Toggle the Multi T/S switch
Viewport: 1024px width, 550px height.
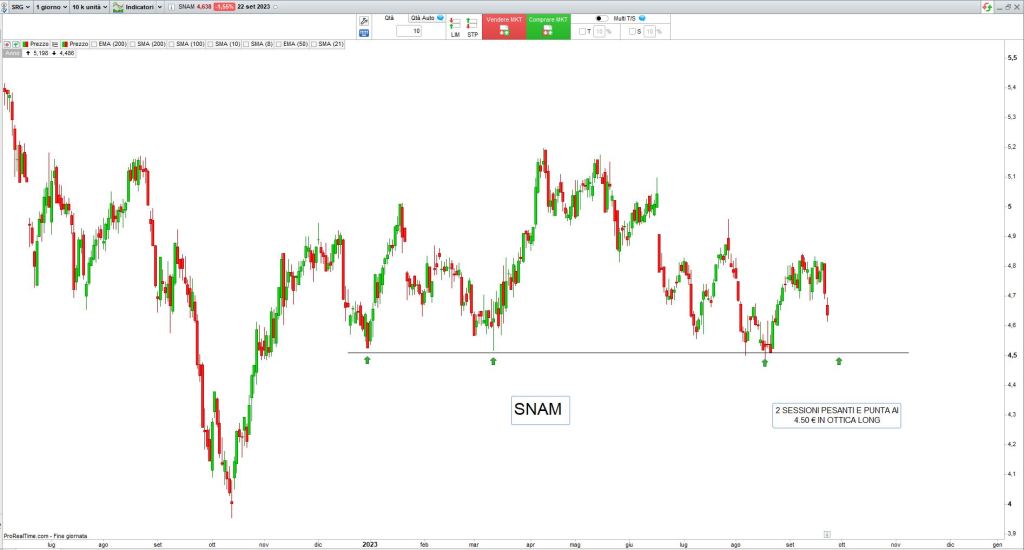point(601,18)
